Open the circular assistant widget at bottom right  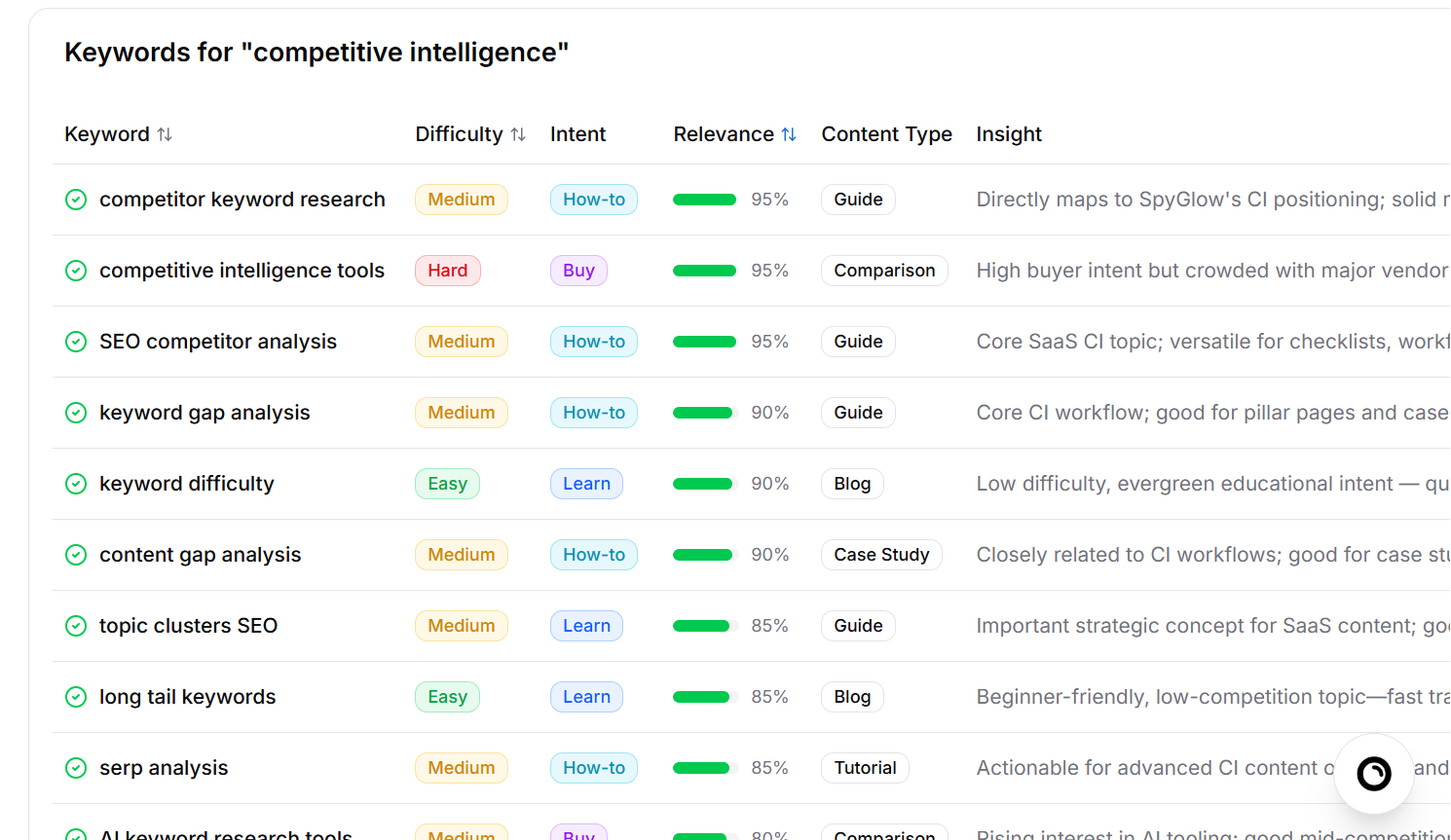pos(1373,773)
